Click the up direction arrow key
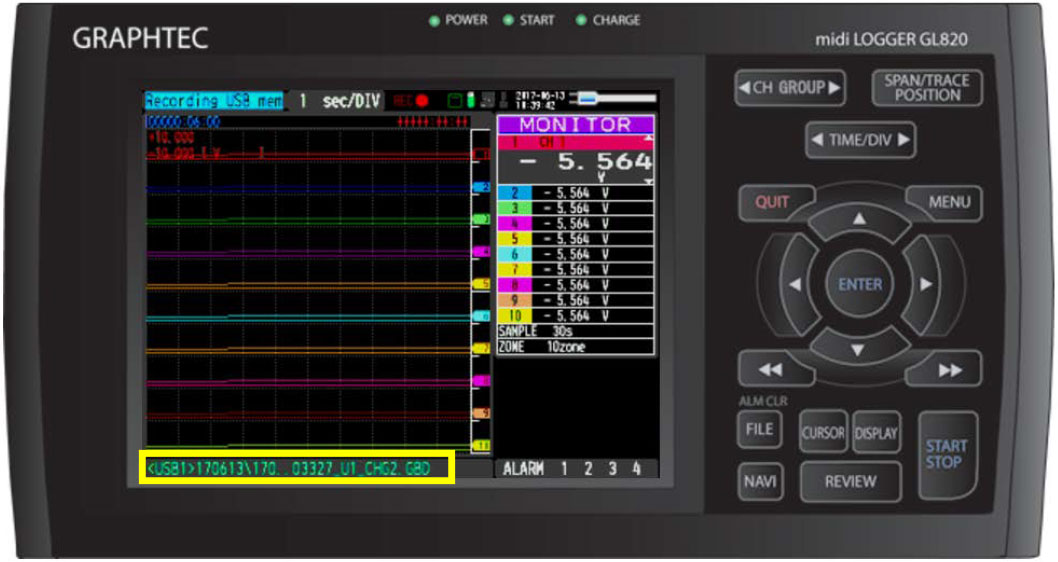Image resolution: width=1058 pixels, height=562 pixels. 859,221
